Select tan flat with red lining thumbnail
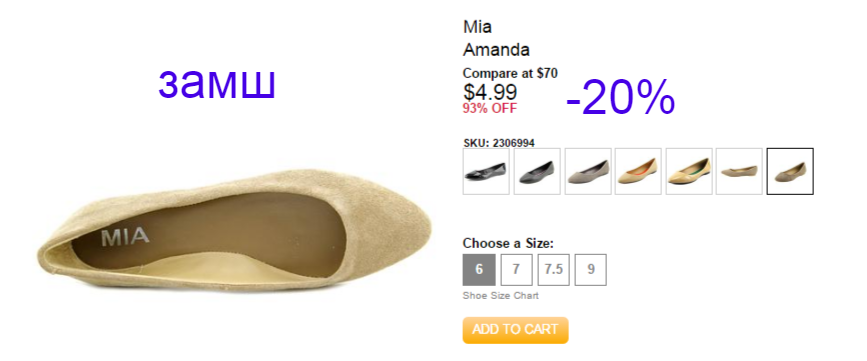This screenshot has height=361, width=867. pos(638,171)
